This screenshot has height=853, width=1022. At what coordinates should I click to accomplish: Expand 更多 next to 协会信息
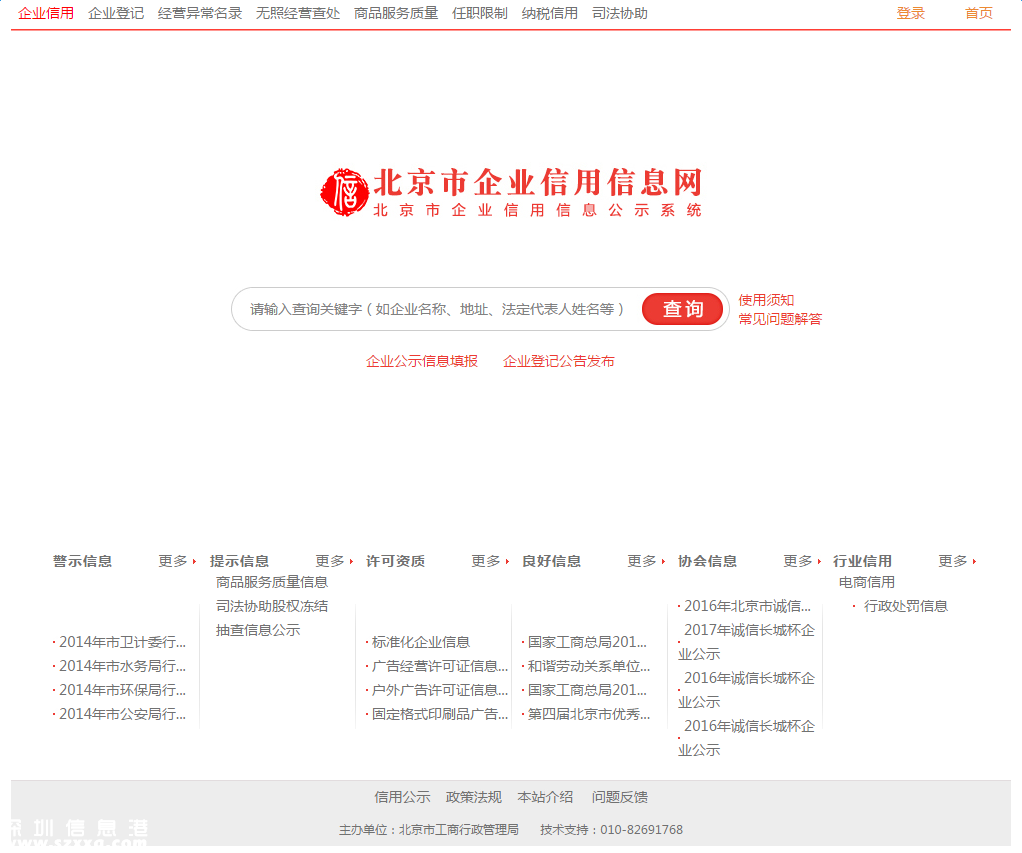[802, 561]
